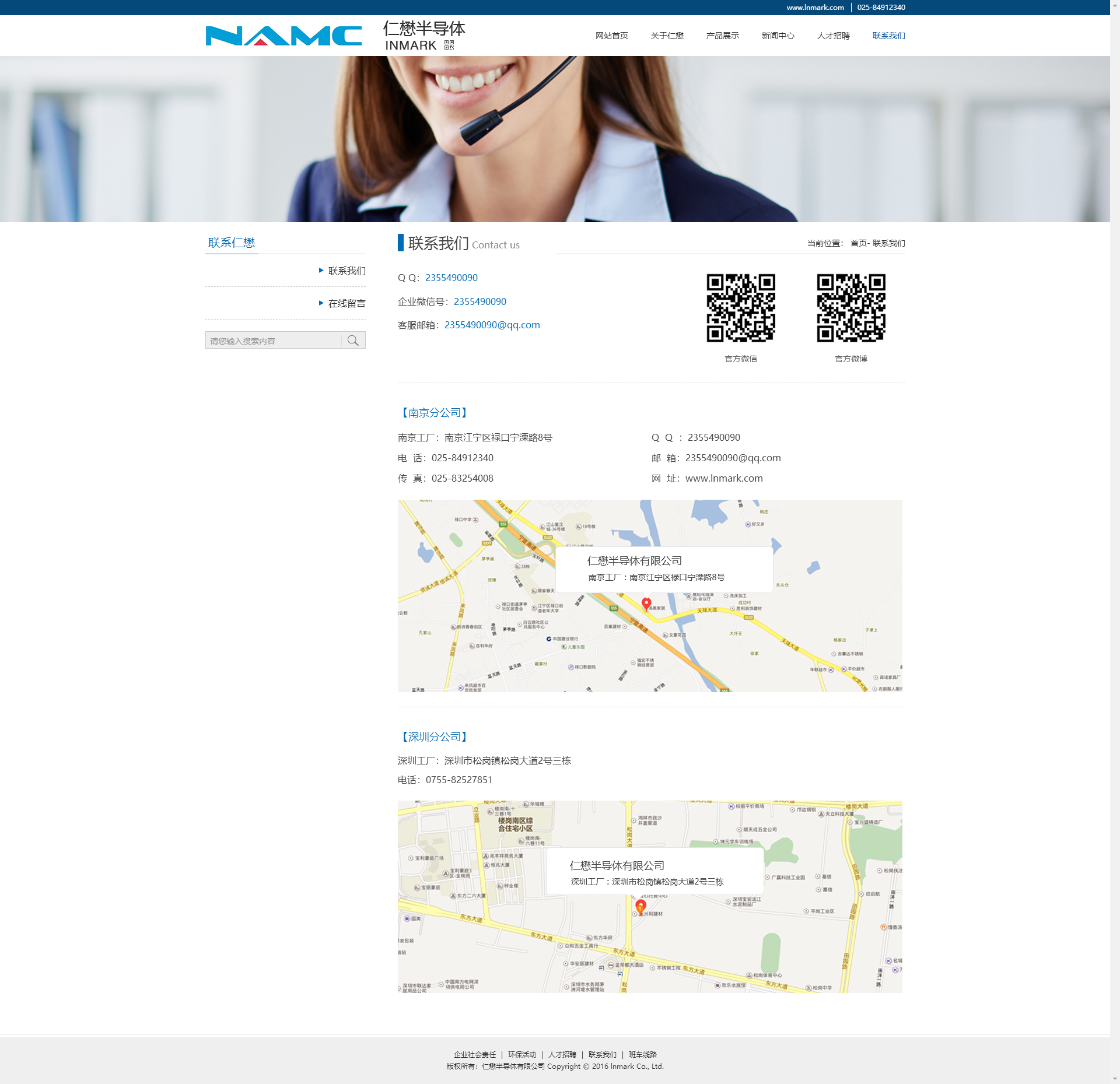This screenshot has width=1120, height=1084.
Task: Click 企业社会责任 footer link
Action: click(475, 1054)
